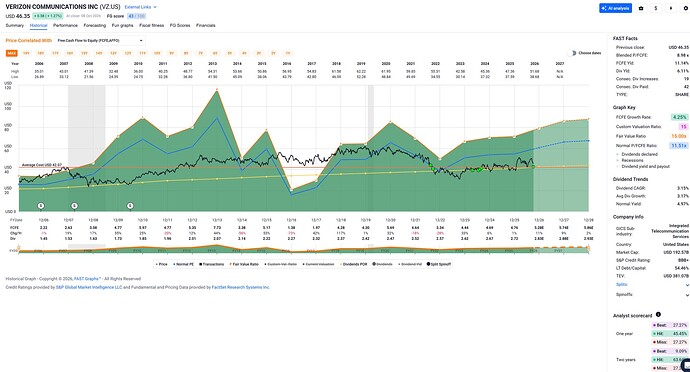Viewport: 690px width, 372px height.
Task: Click the Transactions legend marker
Action: tap(200, 264)
